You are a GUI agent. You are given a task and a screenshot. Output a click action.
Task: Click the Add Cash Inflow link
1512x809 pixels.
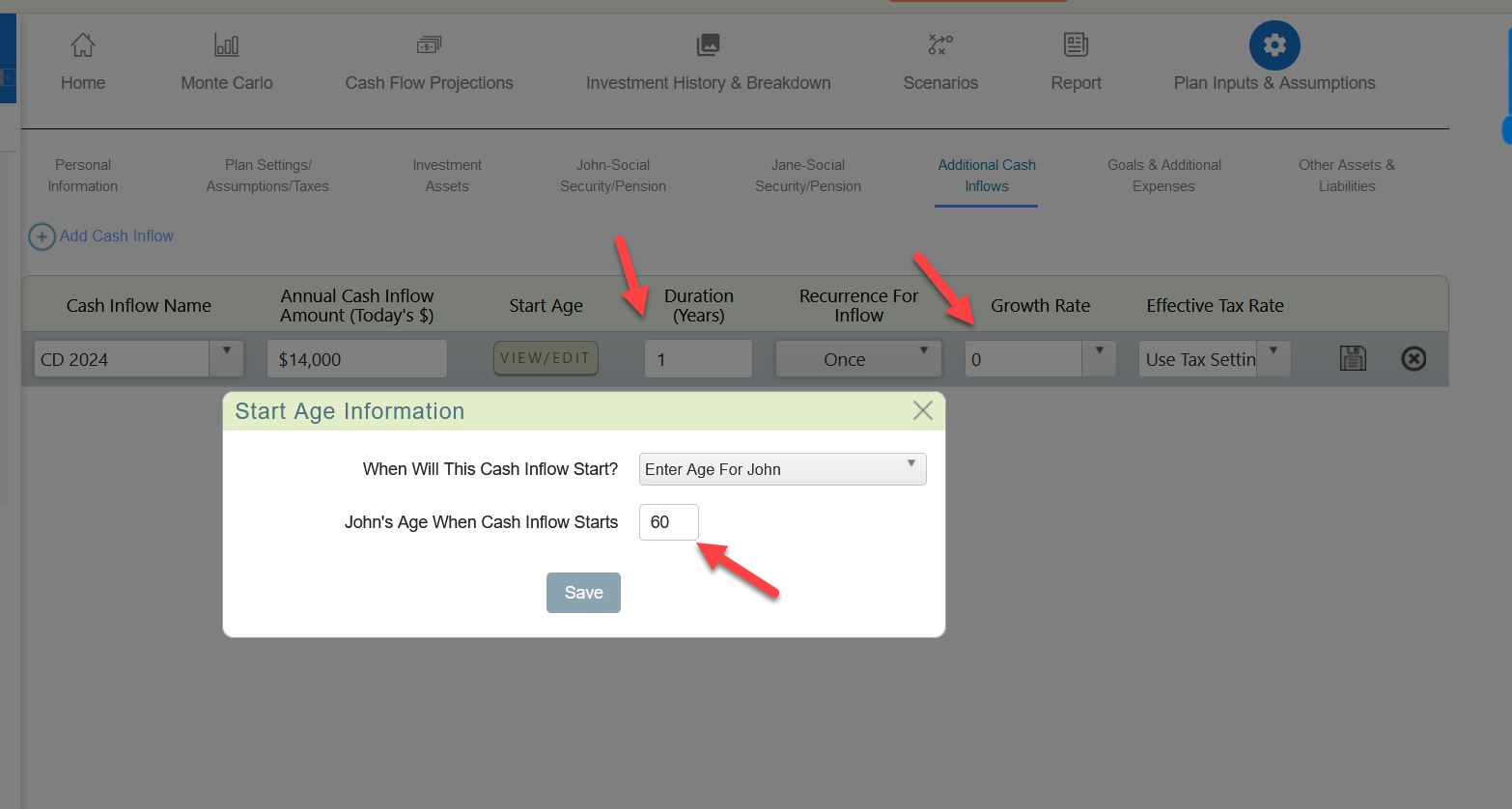117,236
